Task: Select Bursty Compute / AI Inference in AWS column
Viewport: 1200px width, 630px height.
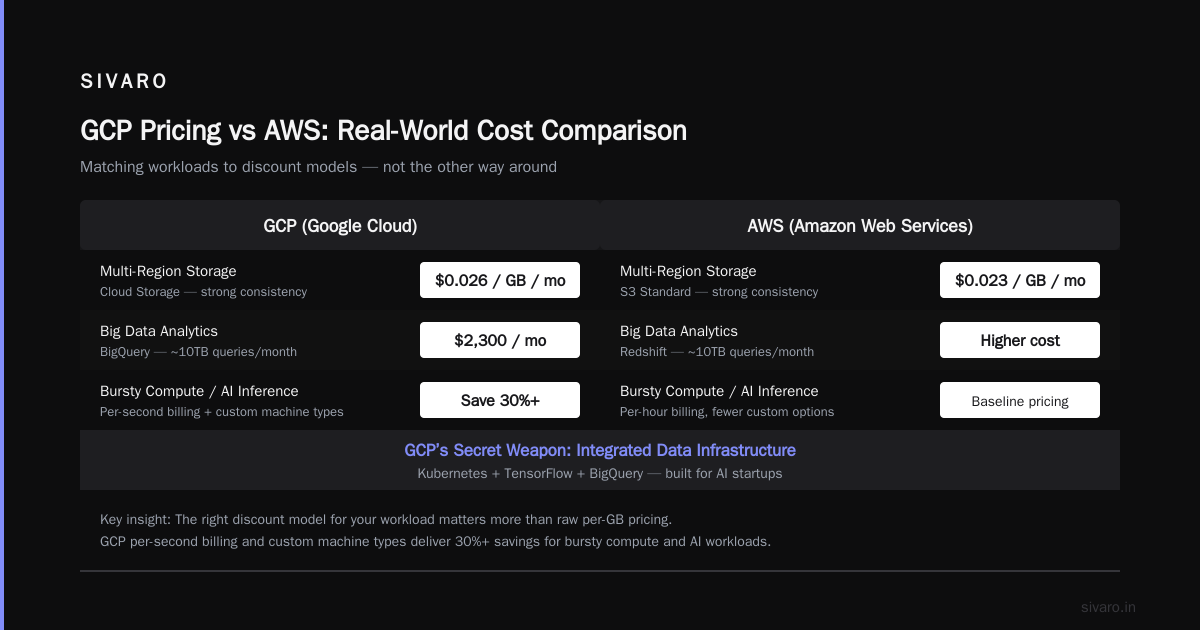Action: tap(719, 391)
